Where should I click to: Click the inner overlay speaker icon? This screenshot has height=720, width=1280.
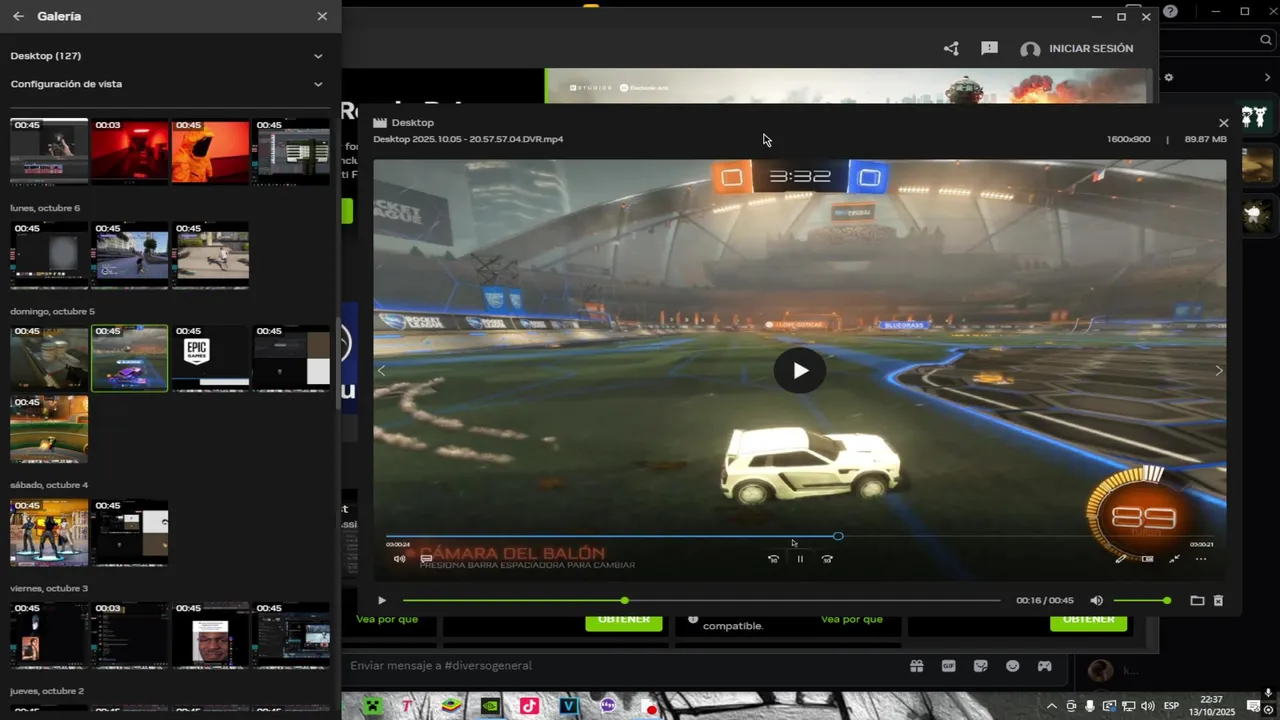coord(399,559)
